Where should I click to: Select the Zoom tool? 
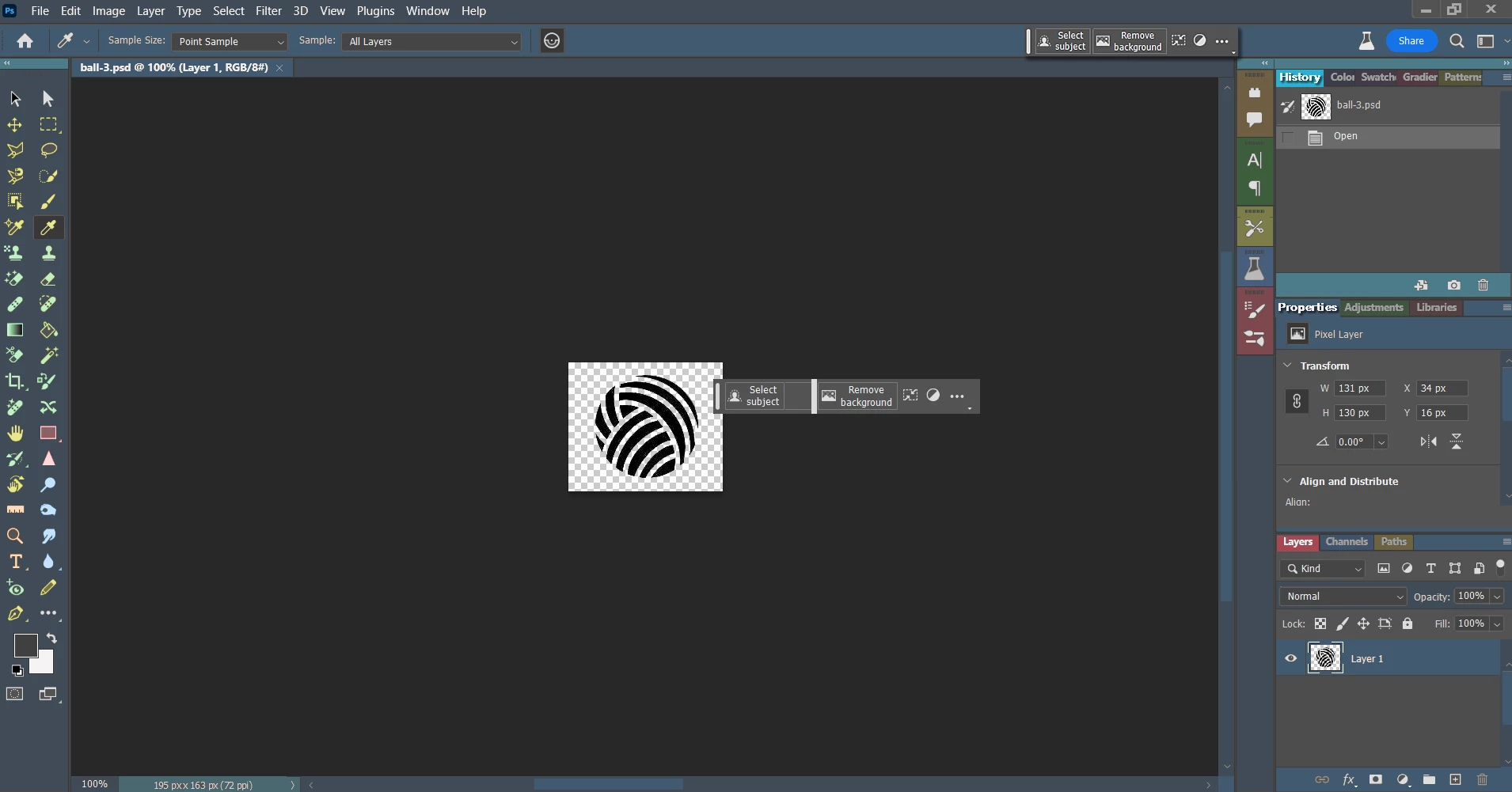coord(15,536)
